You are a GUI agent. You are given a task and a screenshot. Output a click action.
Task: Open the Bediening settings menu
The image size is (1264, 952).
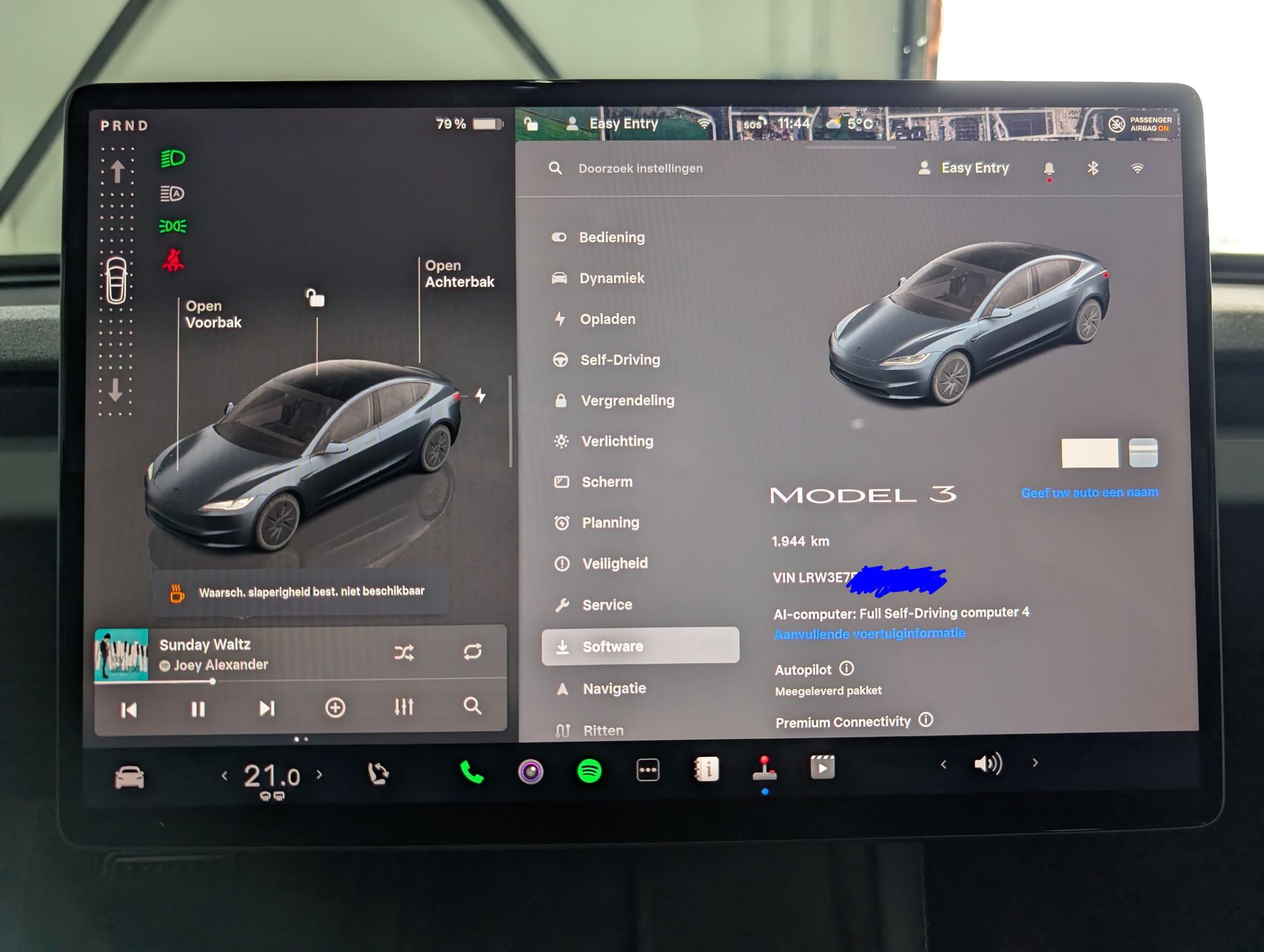click(x=612, y=238)
